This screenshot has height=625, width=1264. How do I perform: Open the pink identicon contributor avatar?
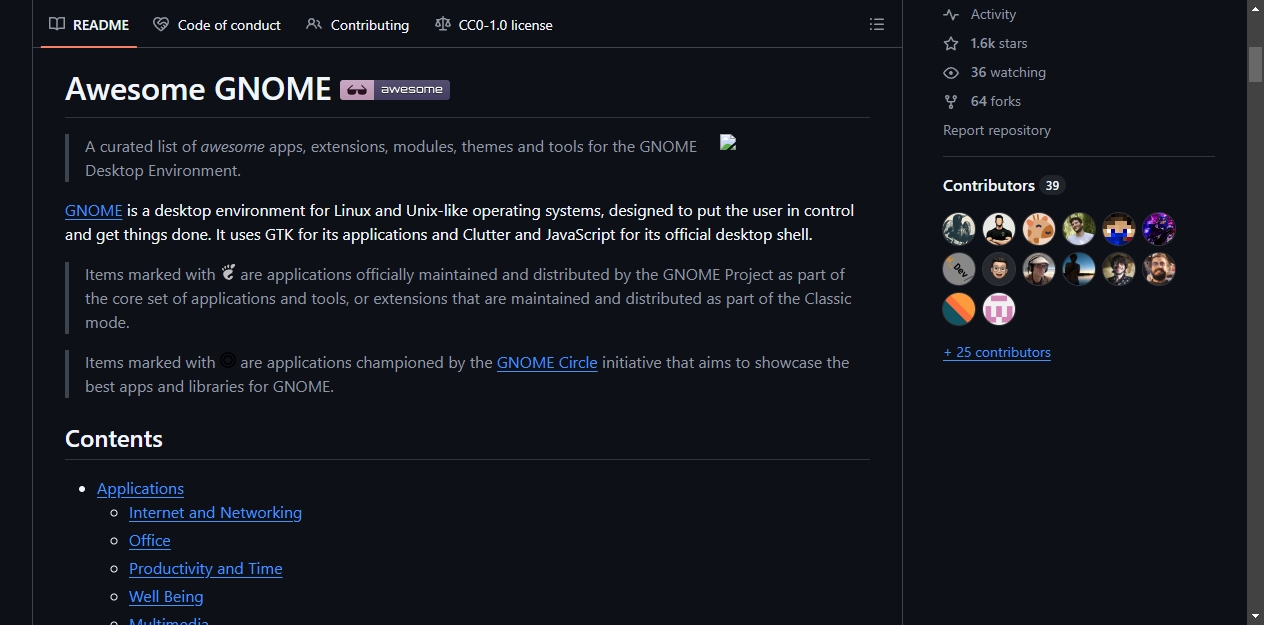coord(999,309)
